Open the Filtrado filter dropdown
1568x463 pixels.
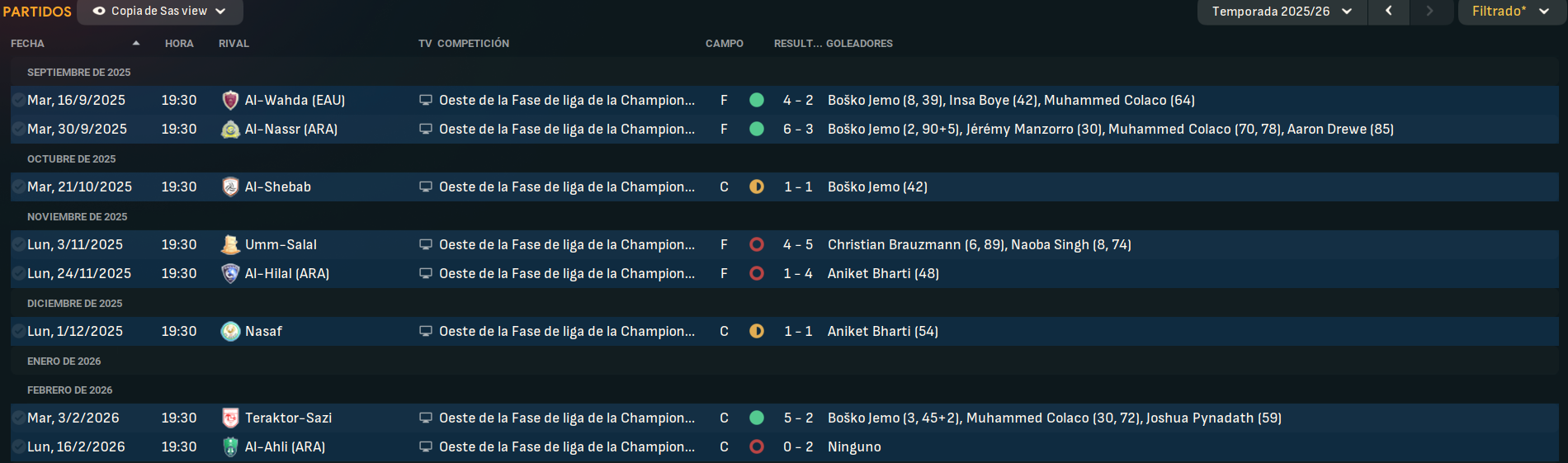1511,12
